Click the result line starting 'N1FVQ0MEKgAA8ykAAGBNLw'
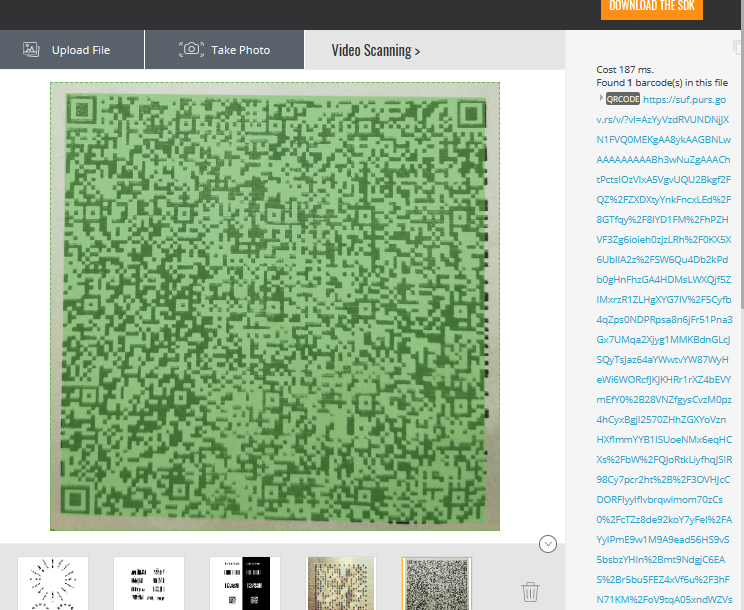744x610 pixels. point(663,139)
